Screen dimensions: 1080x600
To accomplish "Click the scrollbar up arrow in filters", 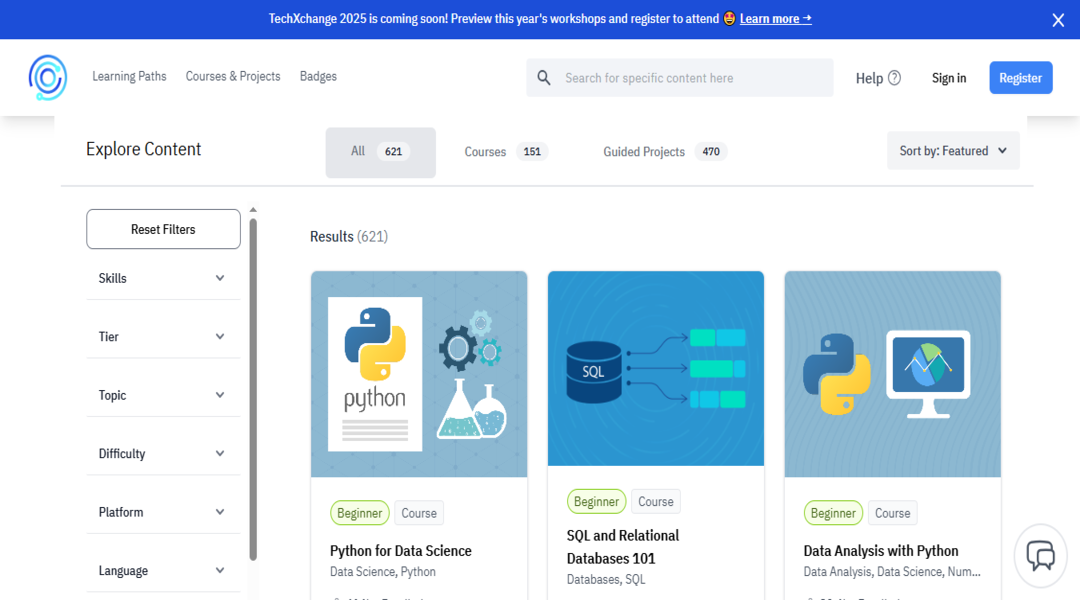I will pyautogui.click(x=253, y=209).
